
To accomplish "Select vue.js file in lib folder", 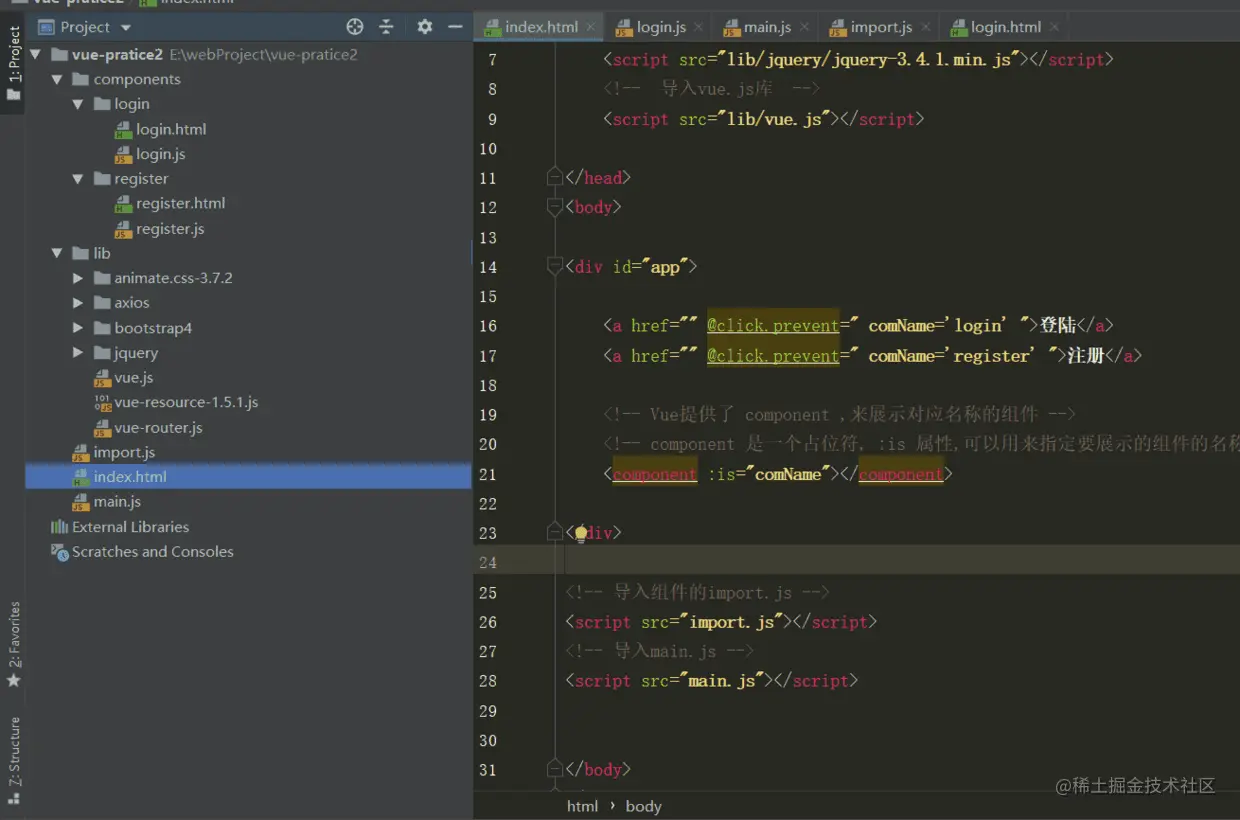I will [x=134, y=378].
